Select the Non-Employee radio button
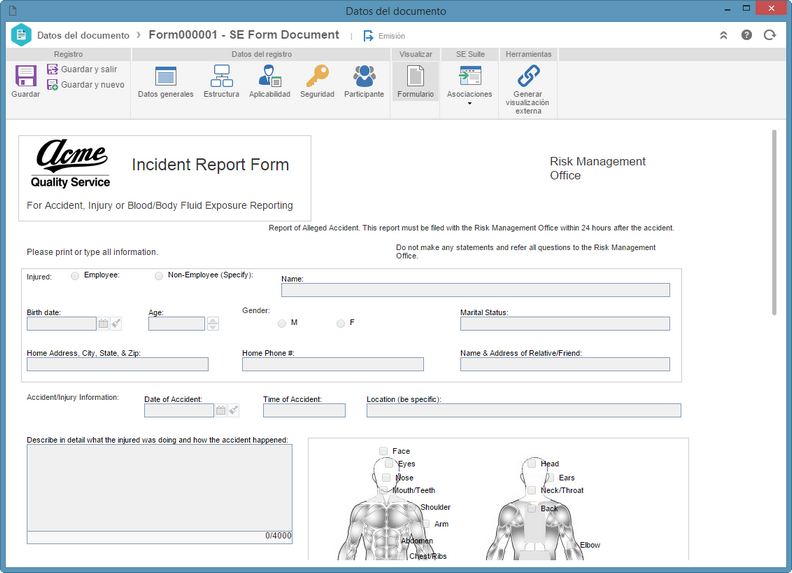 pyautogui.click(x=159, y=276)
